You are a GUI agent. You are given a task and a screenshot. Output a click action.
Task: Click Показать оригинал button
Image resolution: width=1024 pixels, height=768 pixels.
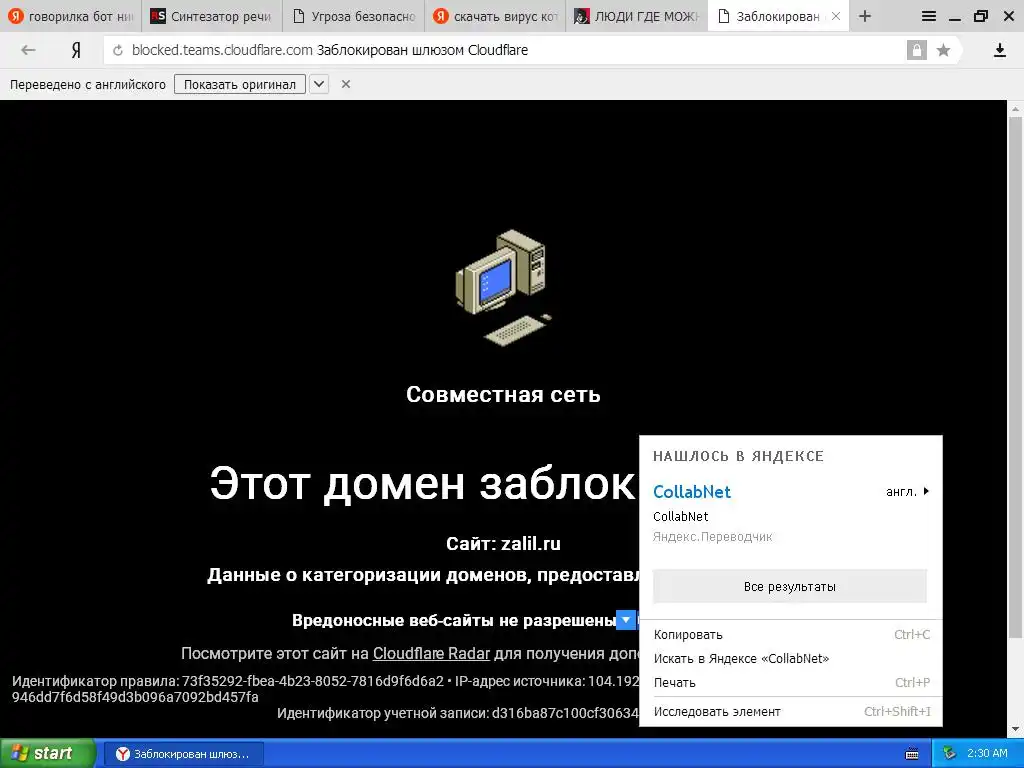click(x=240, y=84)
